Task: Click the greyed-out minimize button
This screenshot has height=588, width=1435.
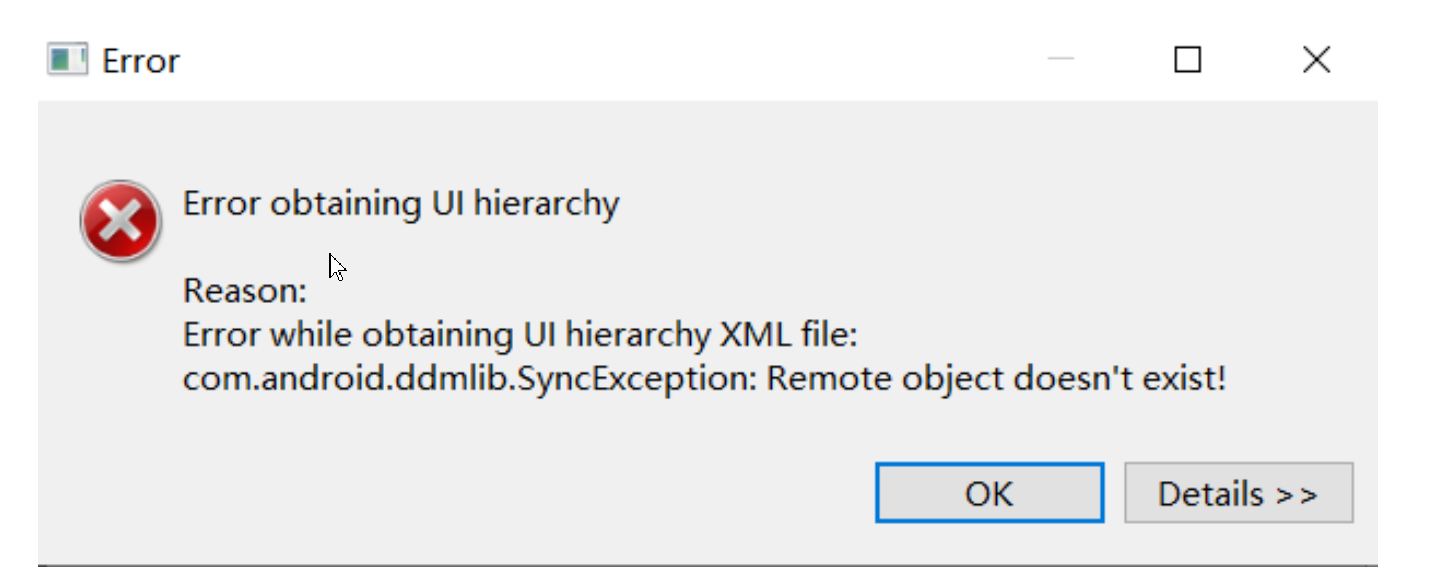Action: [1060, 60]
